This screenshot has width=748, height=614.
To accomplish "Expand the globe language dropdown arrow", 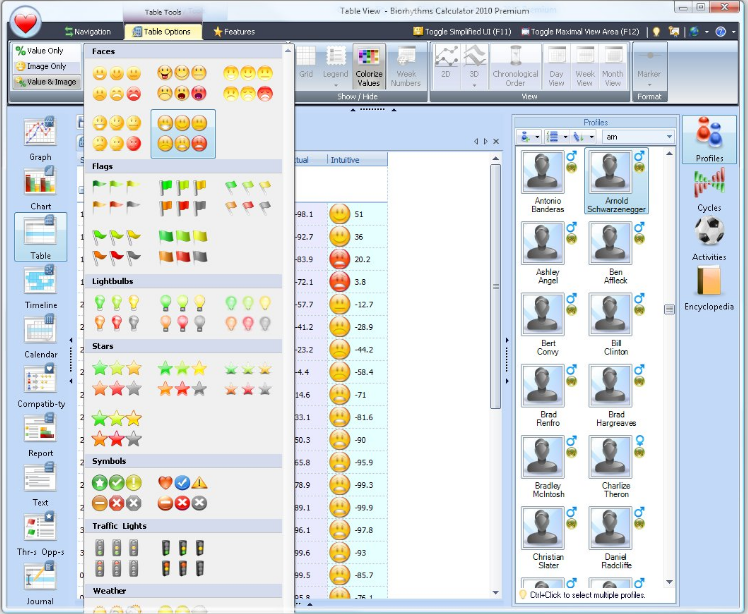I will 706,32.
